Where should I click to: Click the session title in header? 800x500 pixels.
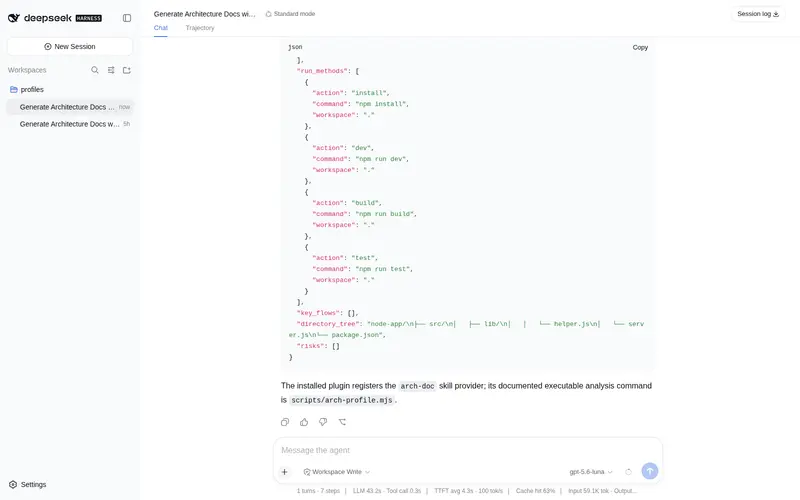click(205, 14)
